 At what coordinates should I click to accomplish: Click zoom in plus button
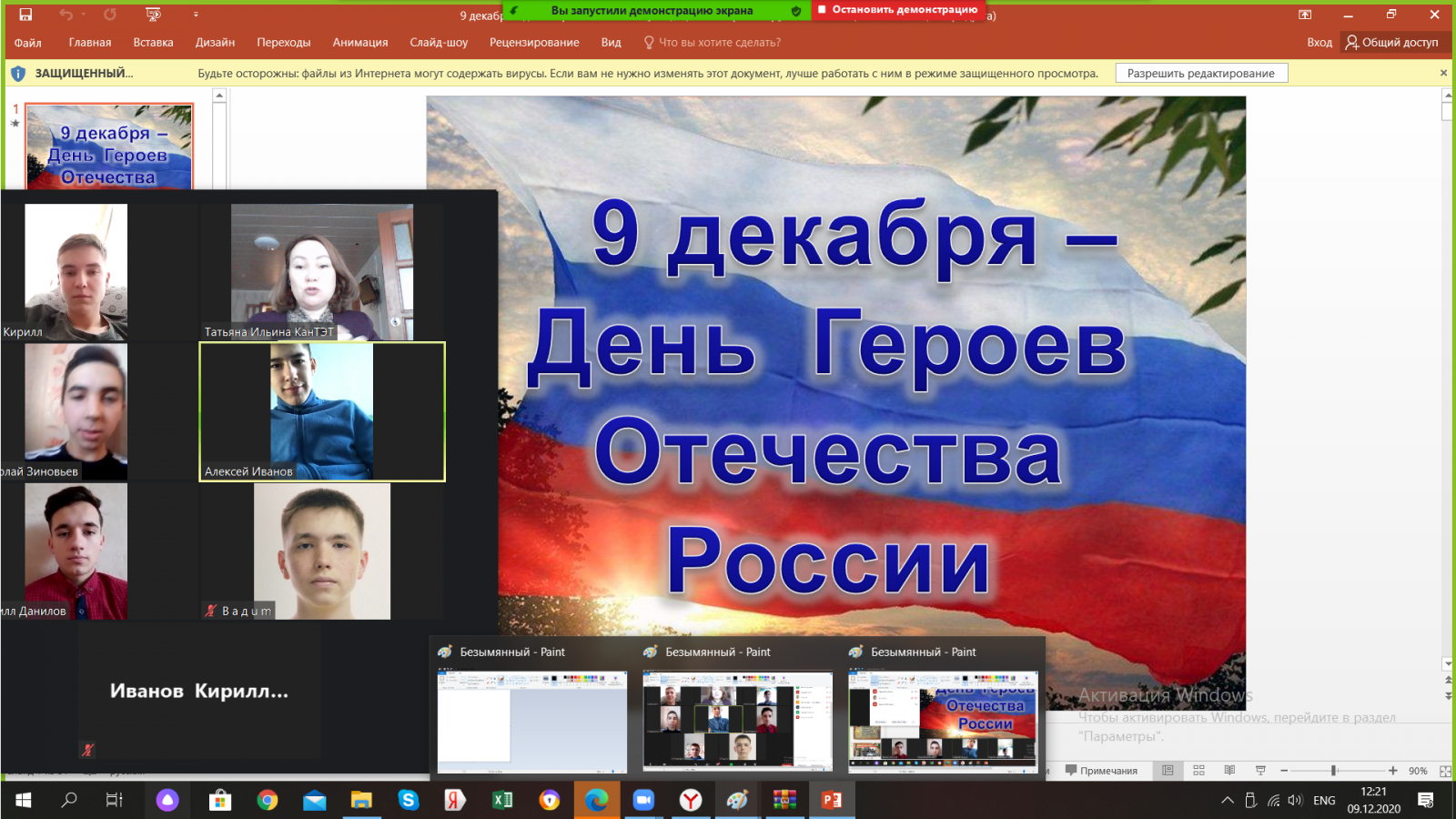[x=1392, y=771]
